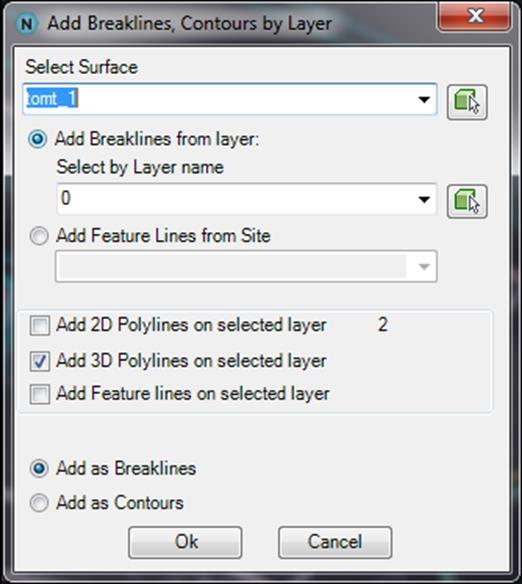This screenshot has width=522, height=584.
Task: Uncheck Add 3D Polylines on selected layer
Action: [39, 361]
